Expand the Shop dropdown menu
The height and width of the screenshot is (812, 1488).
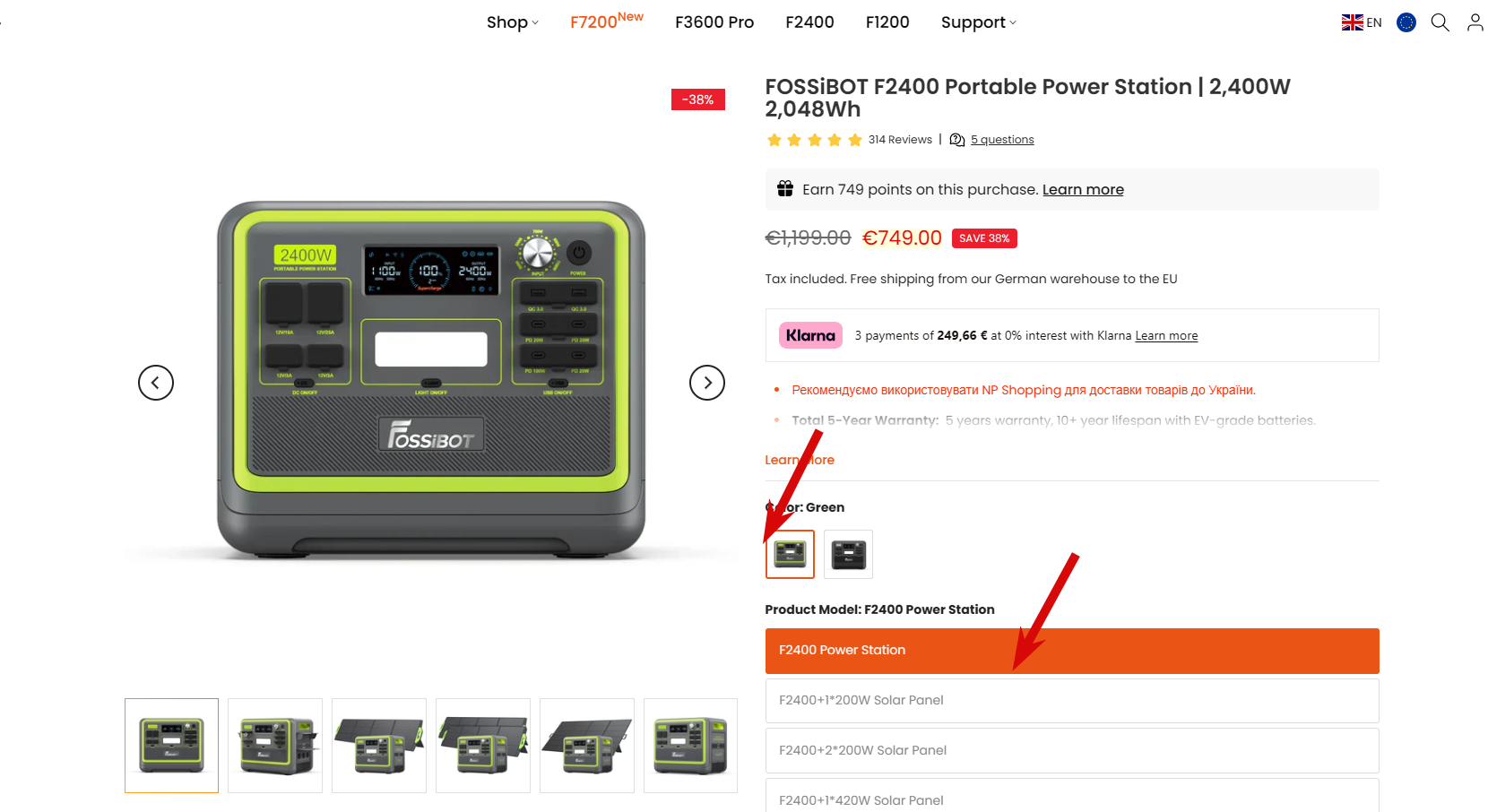pyautogui.click(x=513, y=22)
